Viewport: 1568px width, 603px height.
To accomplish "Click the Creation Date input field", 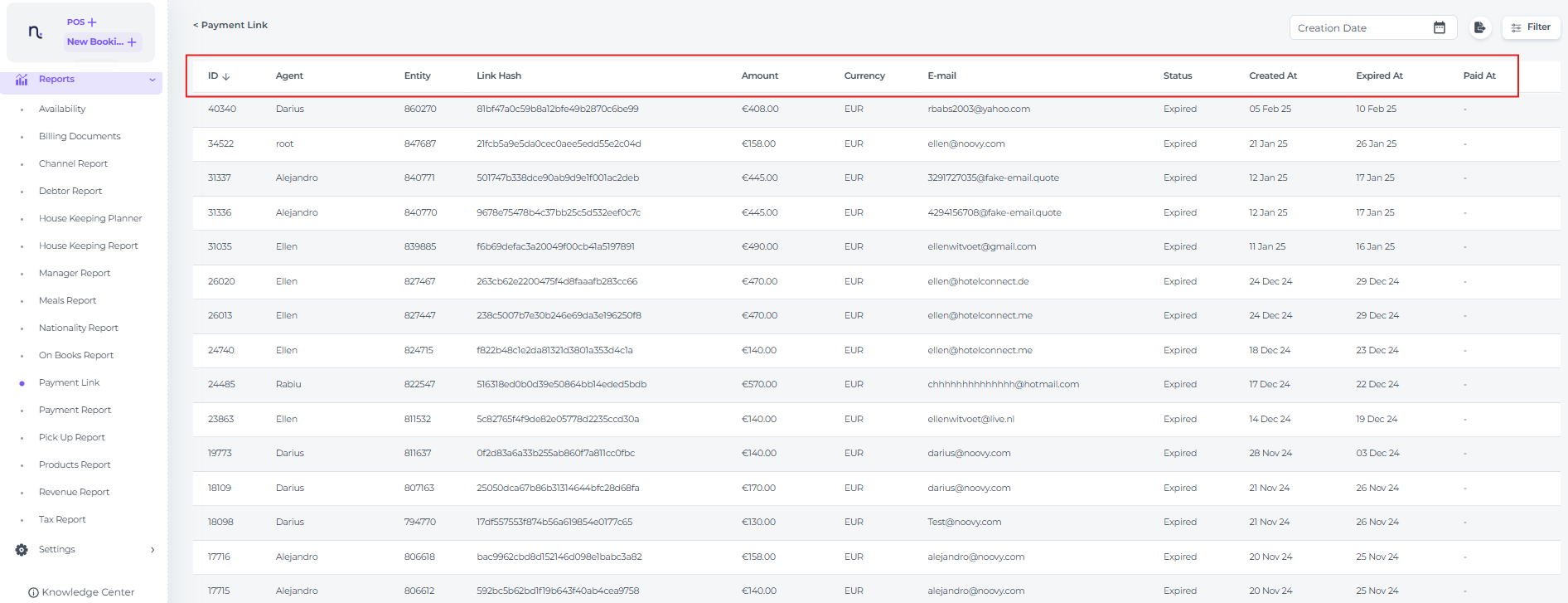I will (1359, 28).
